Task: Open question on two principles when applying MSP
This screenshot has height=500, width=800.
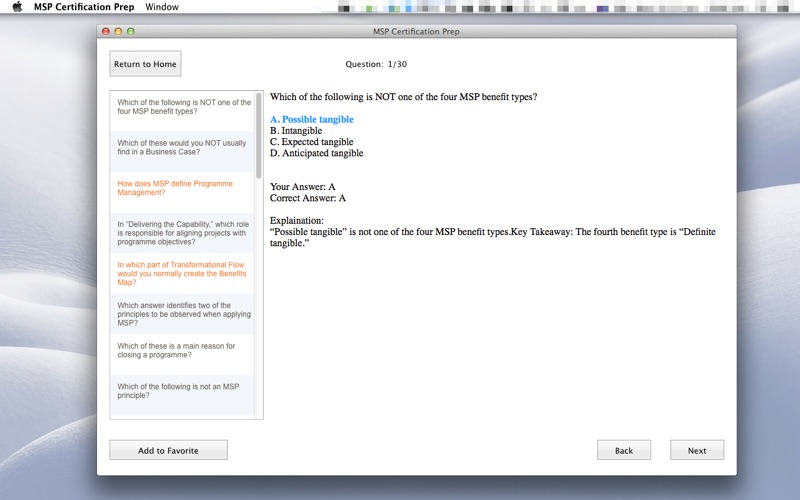Action: (182, 314)
